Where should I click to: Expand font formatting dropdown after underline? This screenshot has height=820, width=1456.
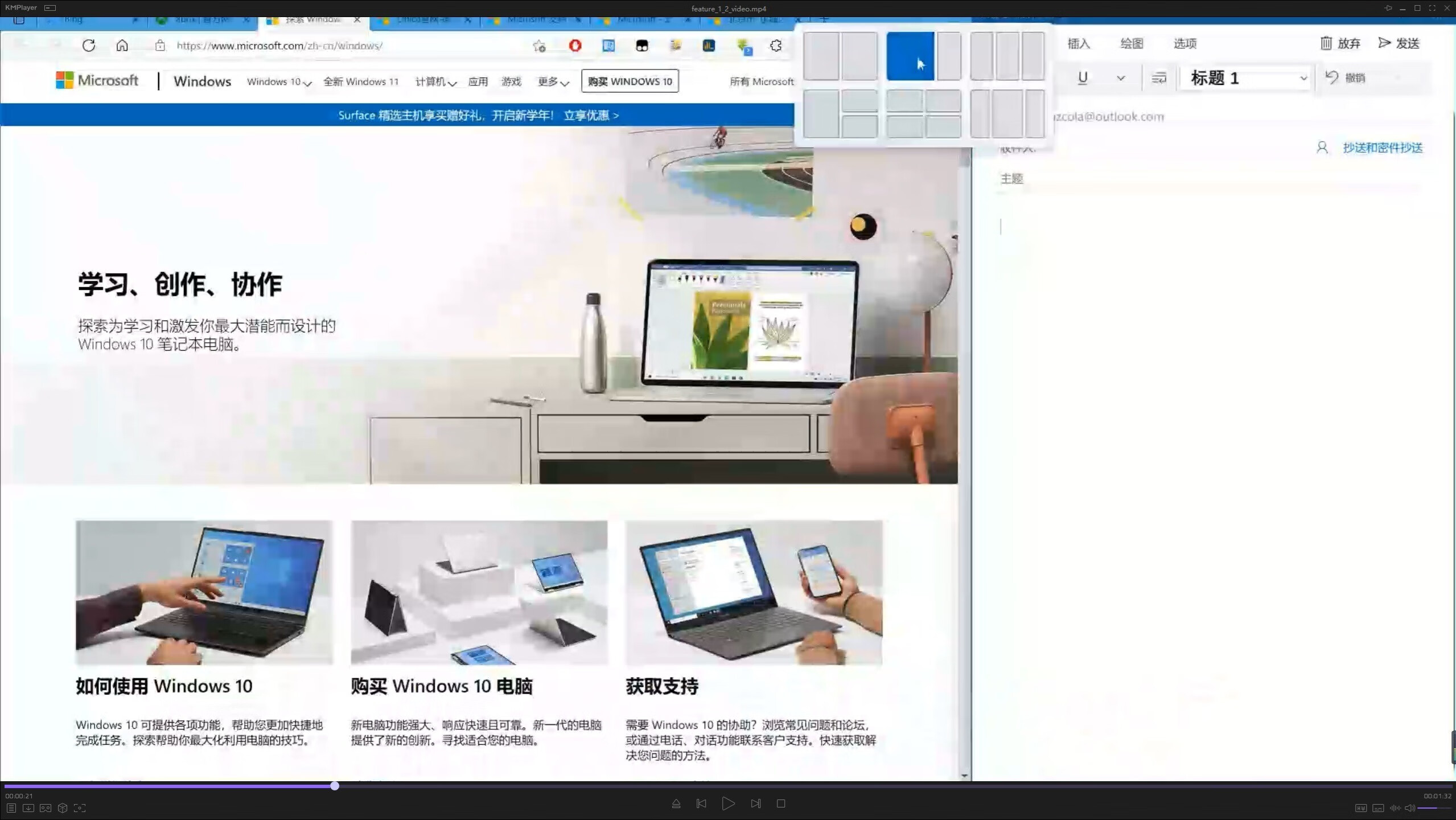[1120, 78]
